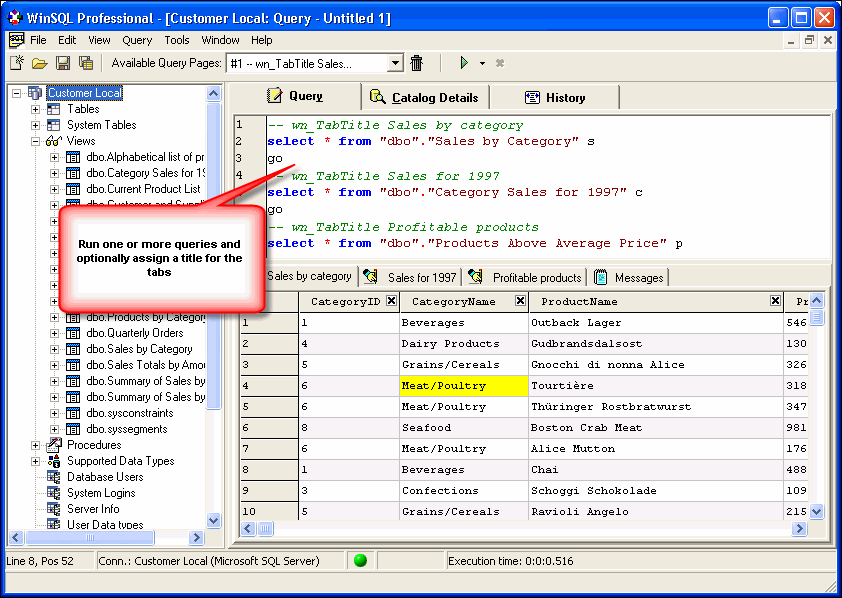Switch to the Catalog Details tab

pyautogui.click(x=425, y=97)
